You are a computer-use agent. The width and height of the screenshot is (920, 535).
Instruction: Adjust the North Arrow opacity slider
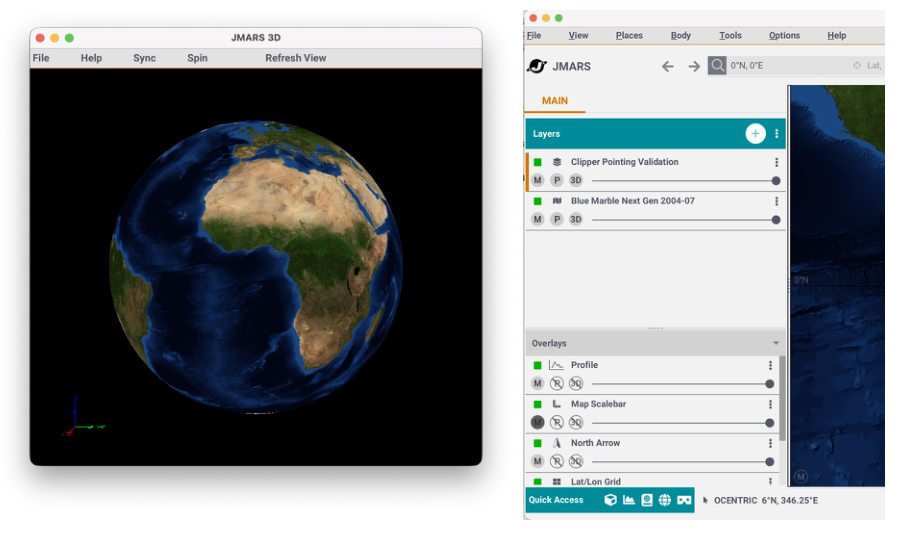pyautogui.click(x=683, y=462)
